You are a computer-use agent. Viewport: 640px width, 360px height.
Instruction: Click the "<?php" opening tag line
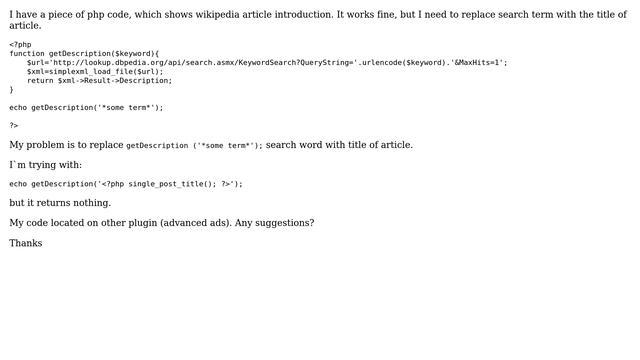pos(20,44)
